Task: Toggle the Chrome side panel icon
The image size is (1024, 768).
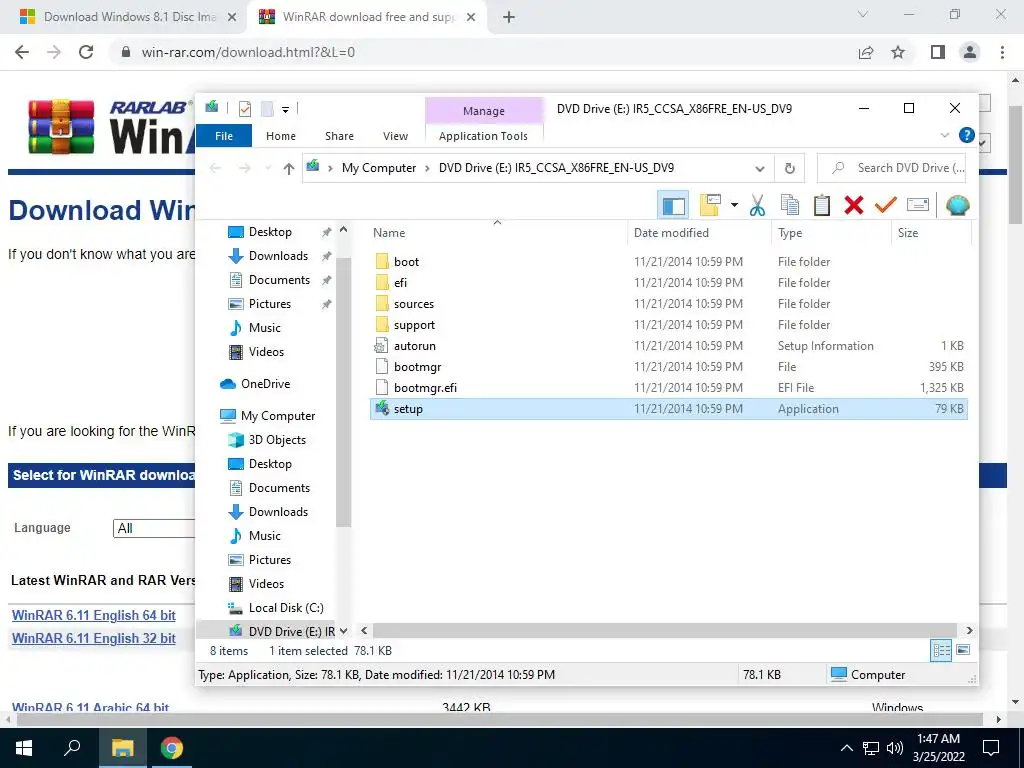Action: click(x=938, y=52)
